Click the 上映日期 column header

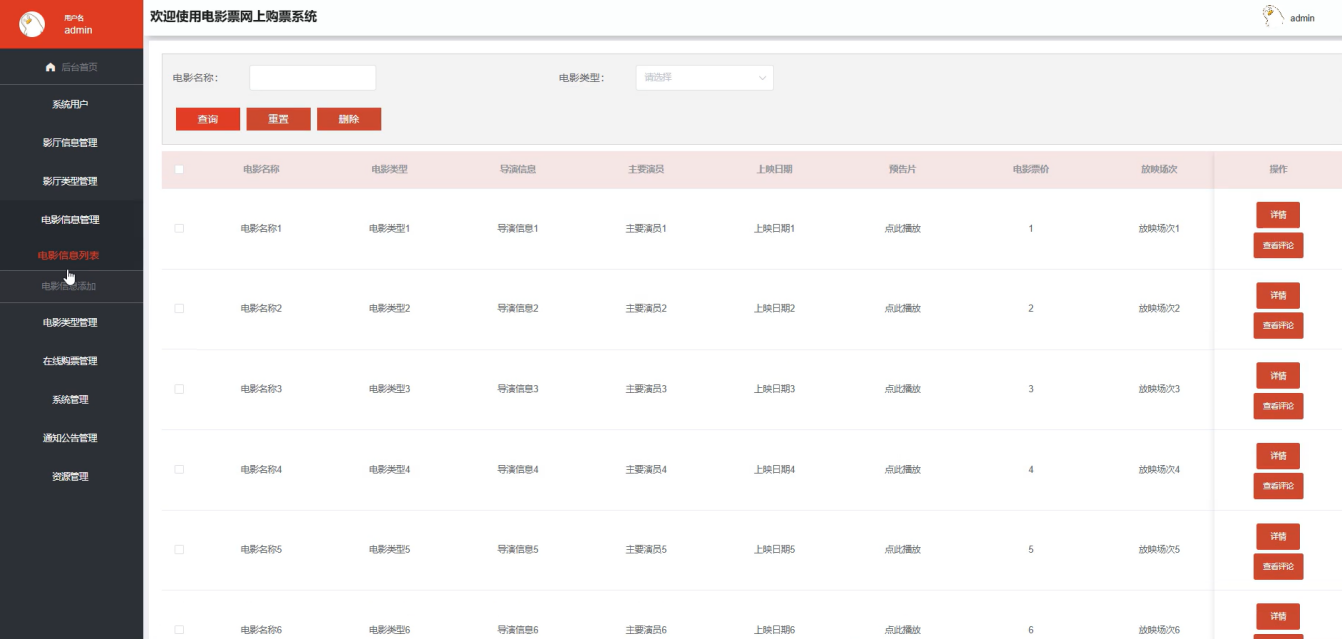(774, 170)
